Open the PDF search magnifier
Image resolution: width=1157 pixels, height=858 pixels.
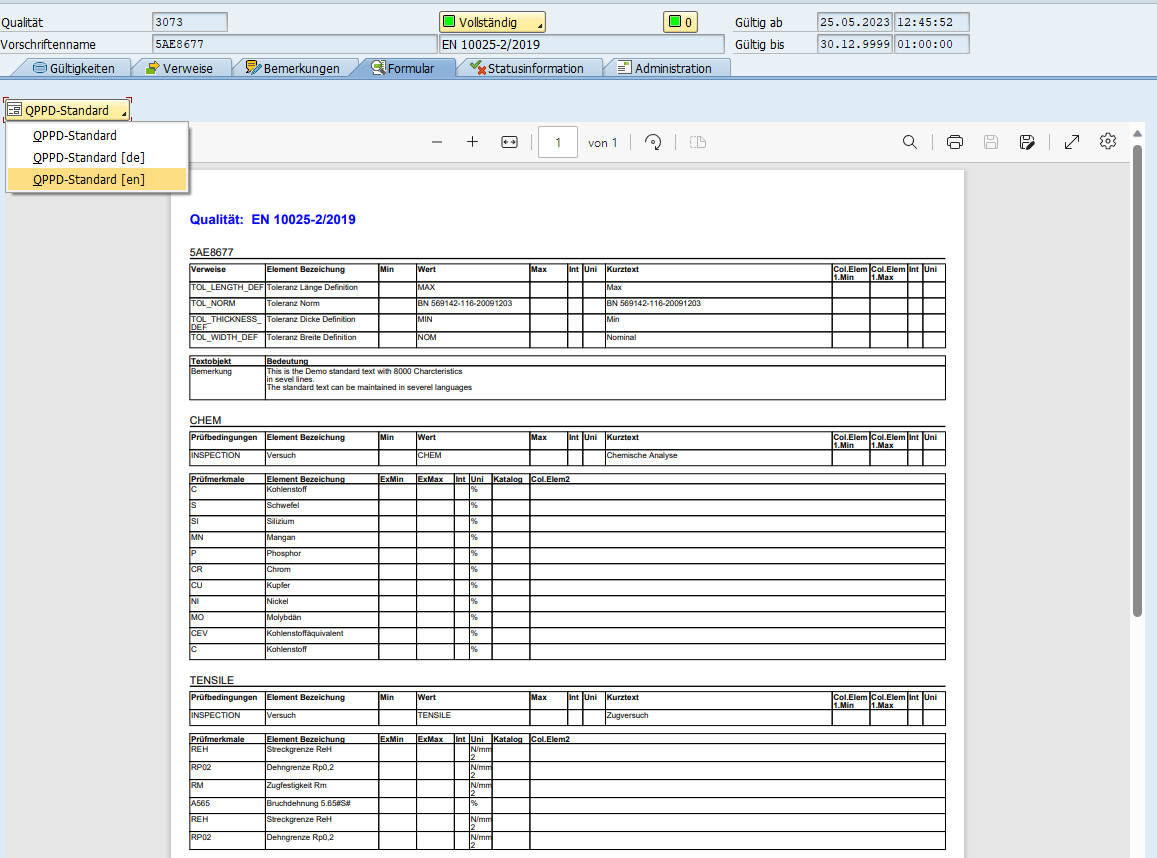pyautogui.click(x=910, y=142)
